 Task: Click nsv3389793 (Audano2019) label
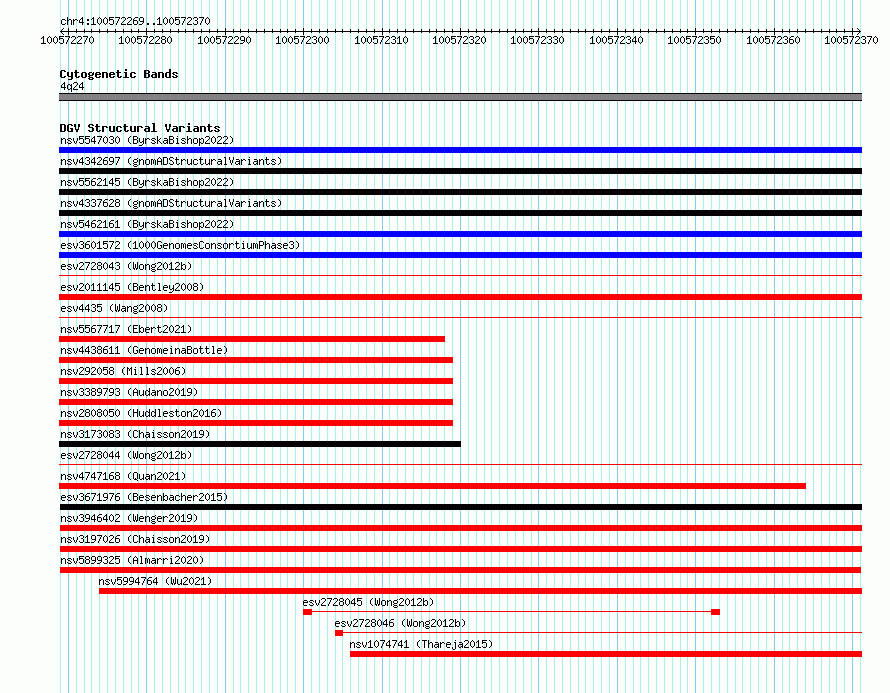pyautogui.click(x=129, y=392)
